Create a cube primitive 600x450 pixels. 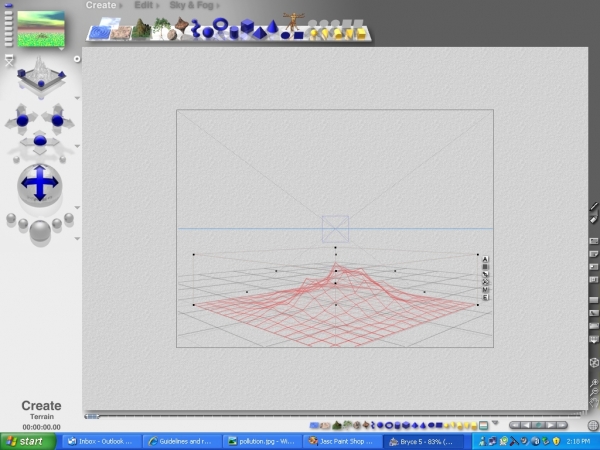coord(247,26)
